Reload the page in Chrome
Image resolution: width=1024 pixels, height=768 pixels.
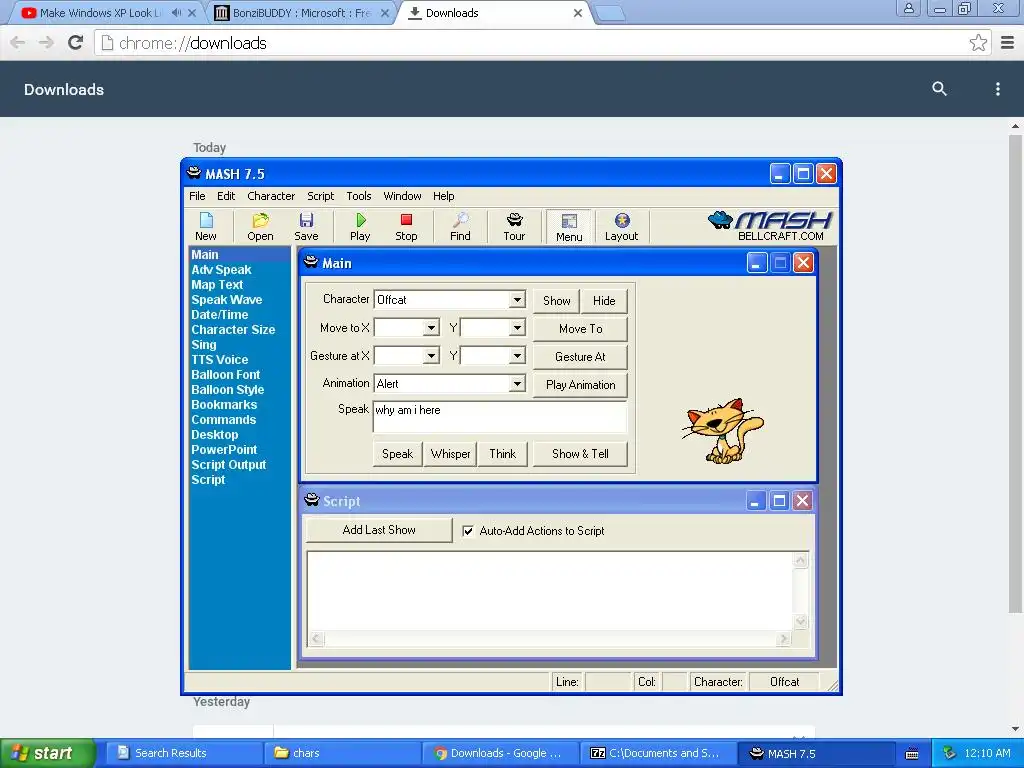click(76, 43)
